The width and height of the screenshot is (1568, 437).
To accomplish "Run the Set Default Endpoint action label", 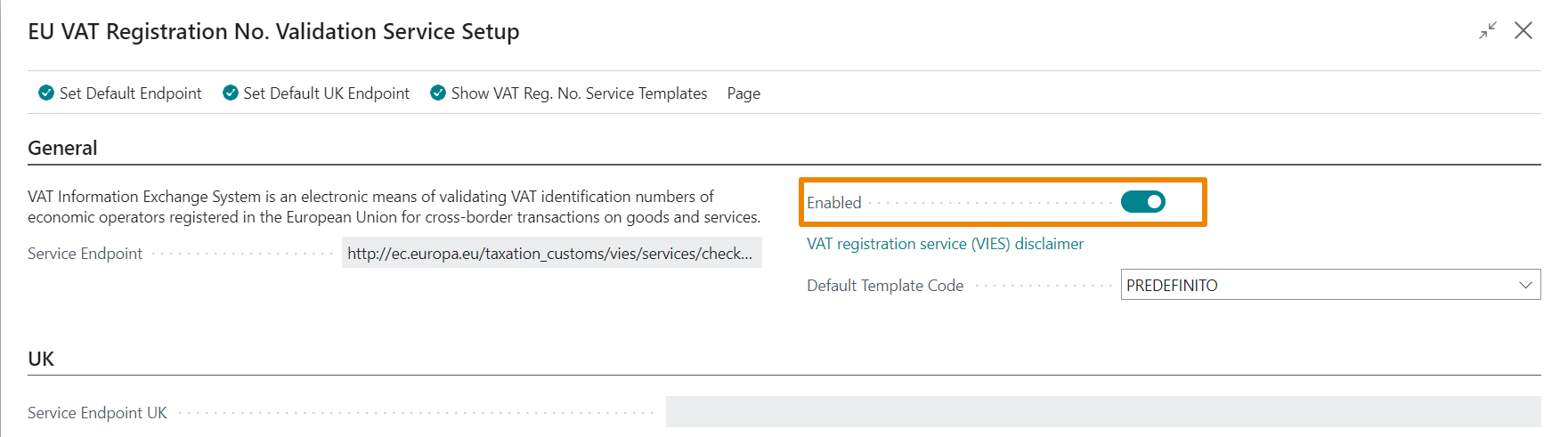I will click(x=130, y=93).
